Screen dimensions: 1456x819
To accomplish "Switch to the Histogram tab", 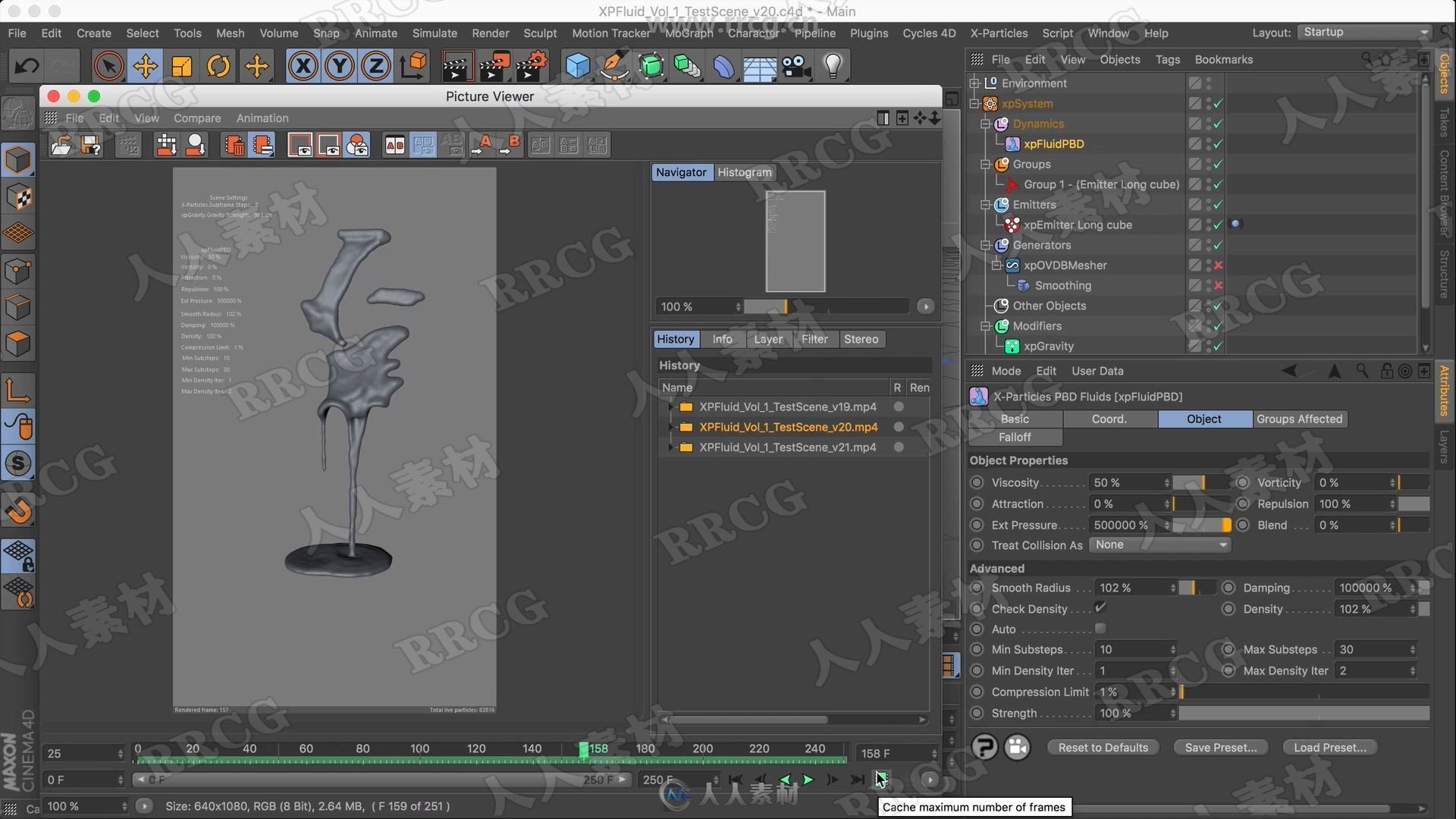I will coord(744,172).
